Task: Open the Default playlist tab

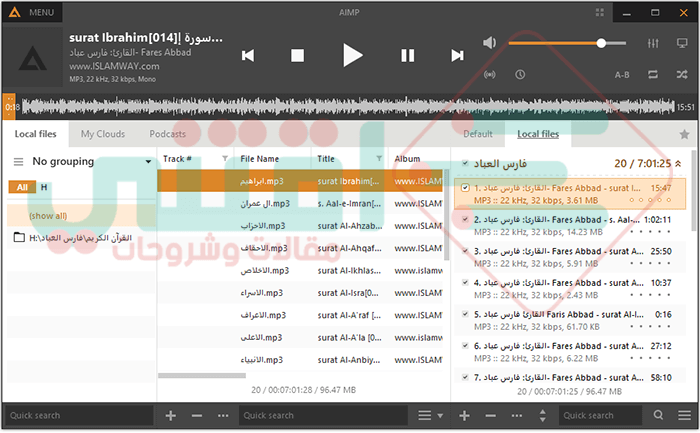Action: point(478,134)
